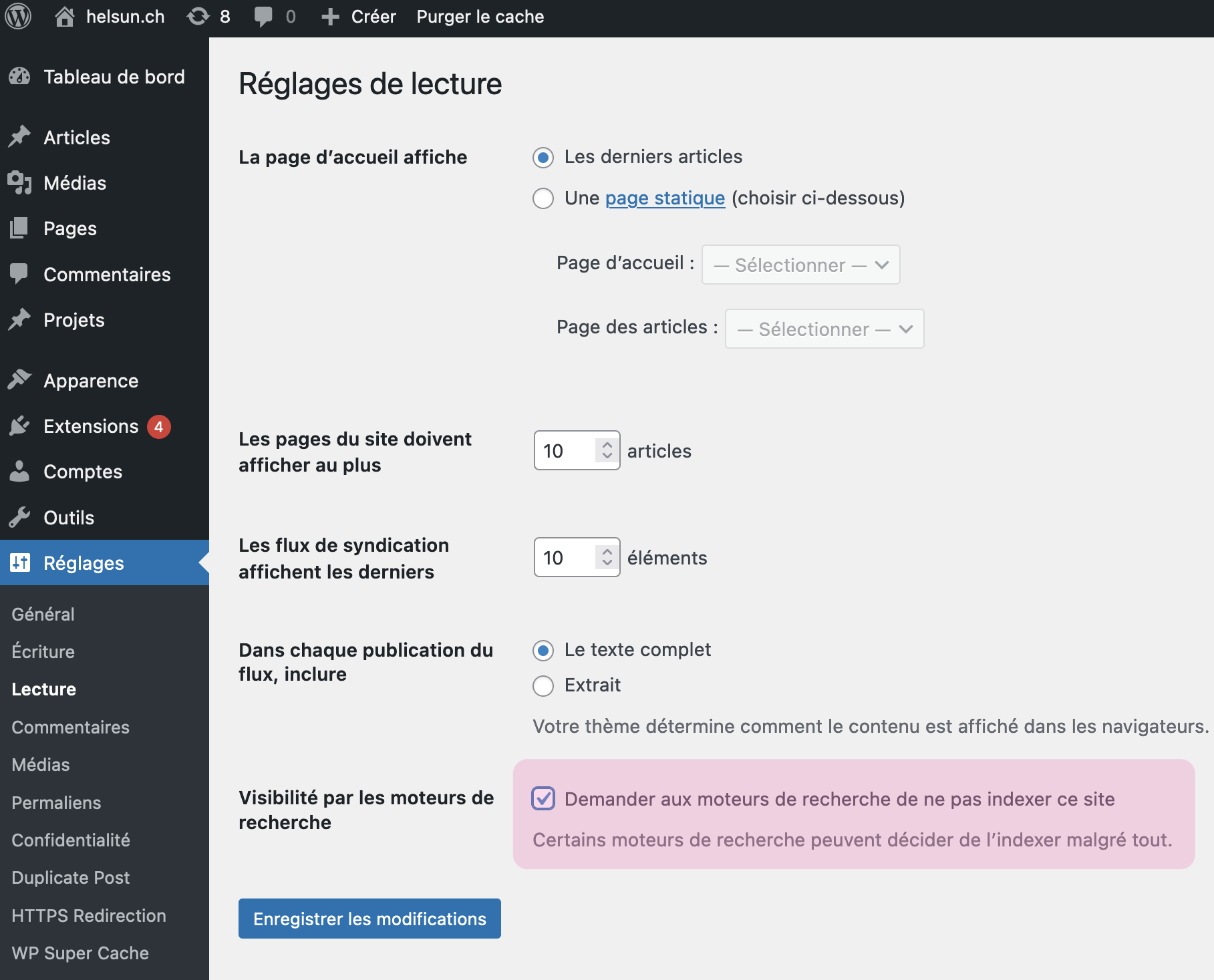Select the Une page statique radio button
This screenshot has width=1214, height=980.
543,198
